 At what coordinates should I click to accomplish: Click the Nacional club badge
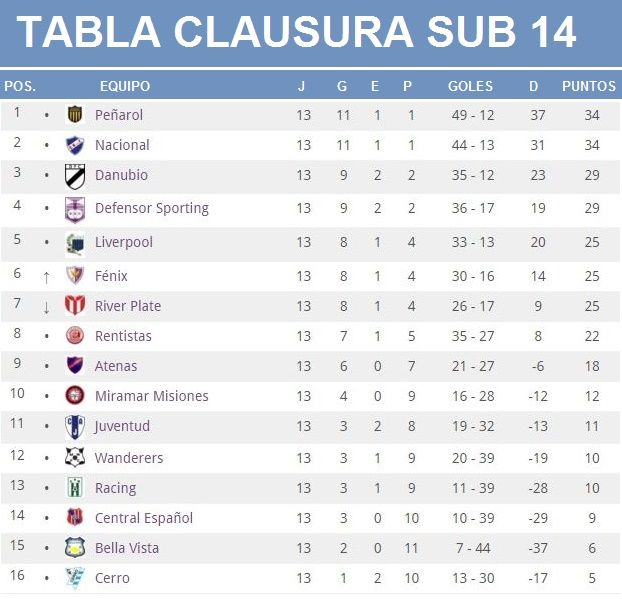(x=75, y=145)
